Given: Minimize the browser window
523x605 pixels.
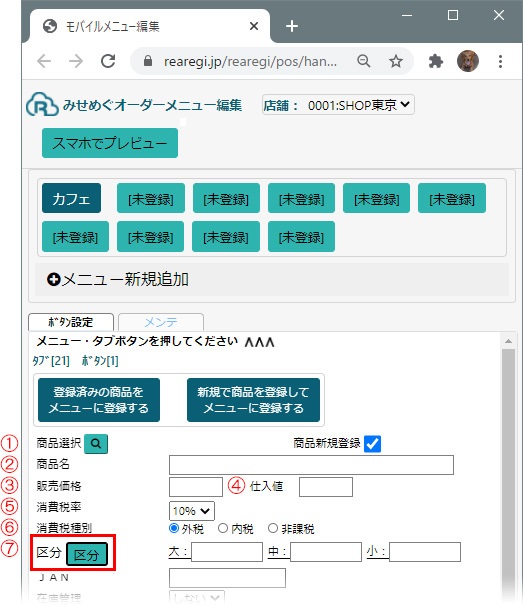Looking at the screenshot, I should pos(407,15).
